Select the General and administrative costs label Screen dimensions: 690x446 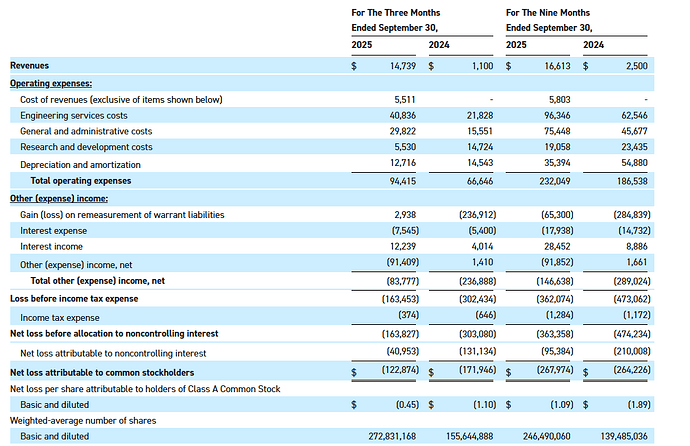coord(86,132)
